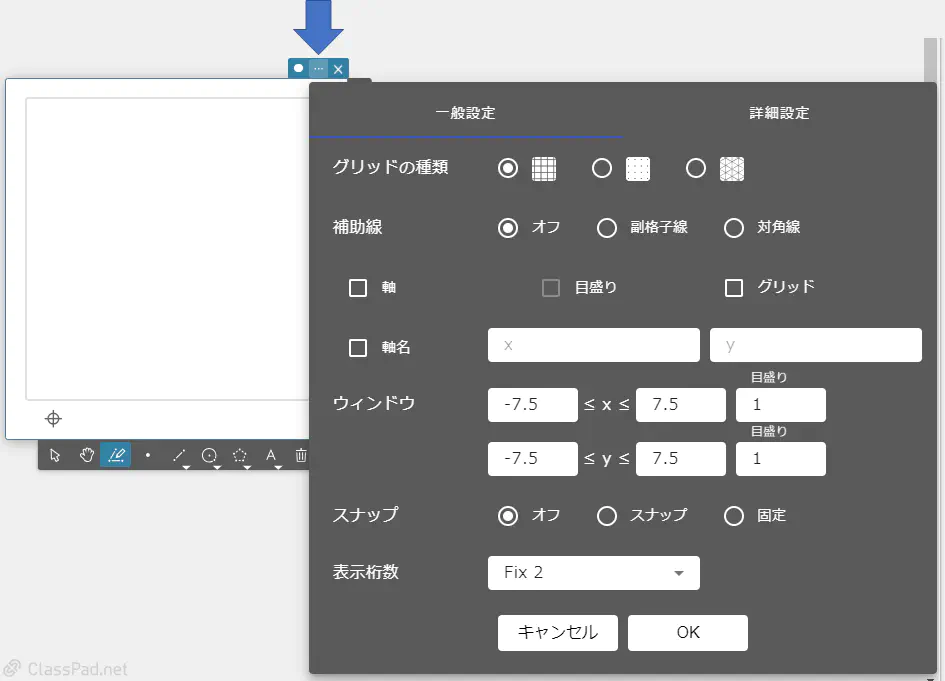Open the Fix 2 display digits dropdown
Image resolution: width=945 pixels, height=681 pixels.
point(593,573)
